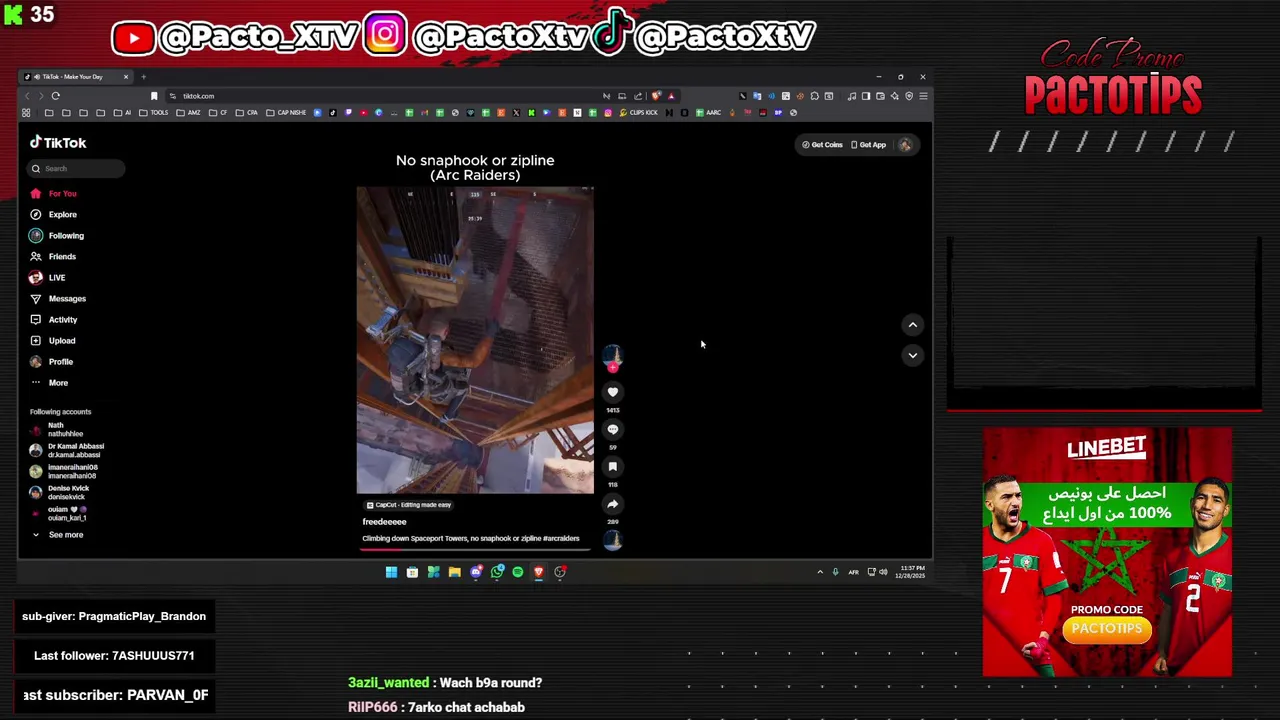Open a new browser tab with plus
This screenshot has width=1280, height=720.
click(143, 77)
